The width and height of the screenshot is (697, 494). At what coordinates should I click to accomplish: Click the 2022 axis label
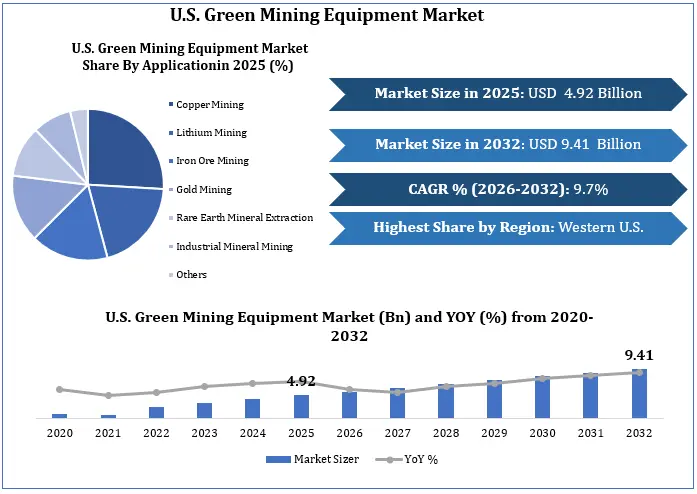pyautogui.click(x=156, y=433)
